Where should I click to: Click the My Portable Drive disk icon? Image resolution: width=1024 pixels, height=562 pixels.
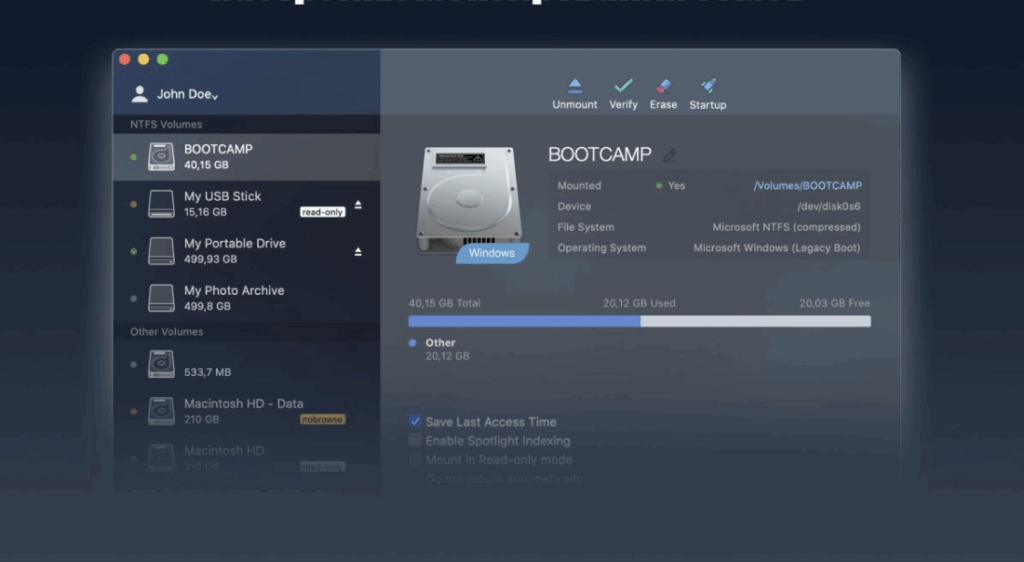tap(161, 251)
